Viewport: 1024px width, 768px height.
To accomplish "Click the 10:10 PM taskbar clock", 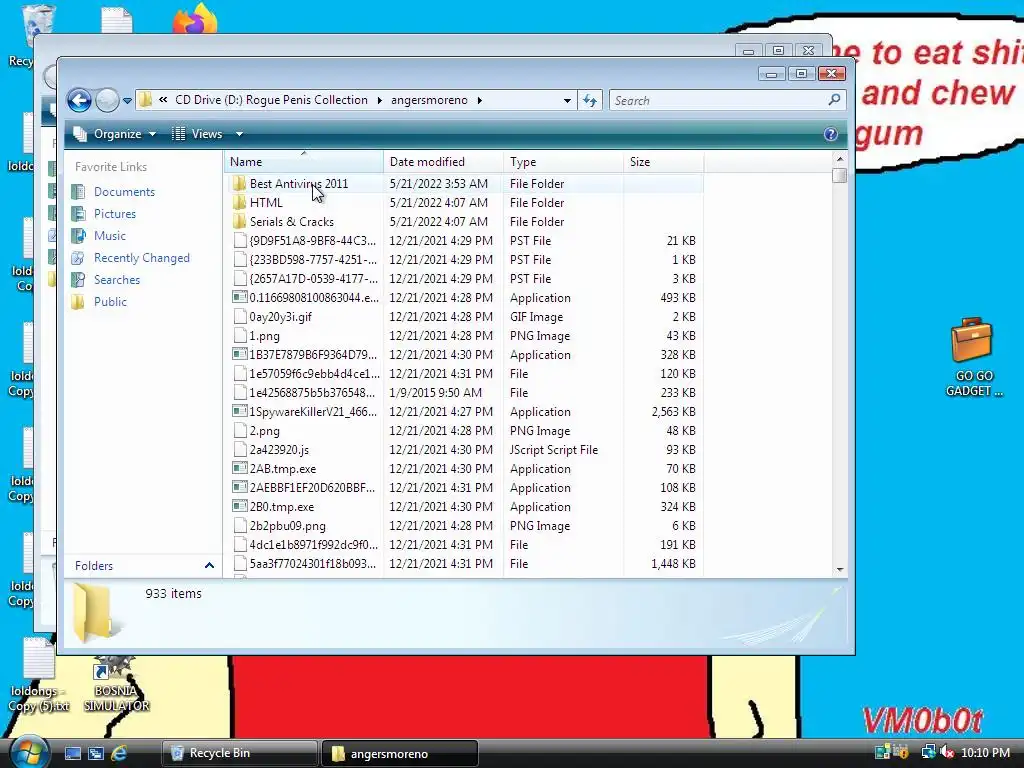I will pyautogui.click(x=985, y=752).
